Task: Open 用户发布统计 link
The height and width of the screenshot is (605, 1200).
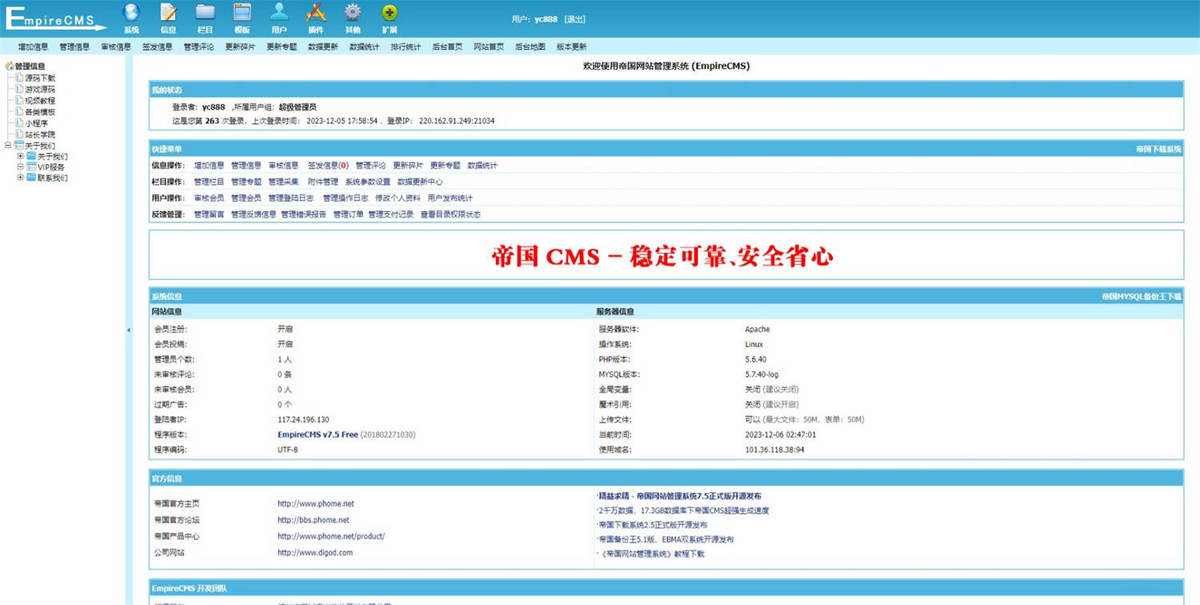Action: point(450,198)
